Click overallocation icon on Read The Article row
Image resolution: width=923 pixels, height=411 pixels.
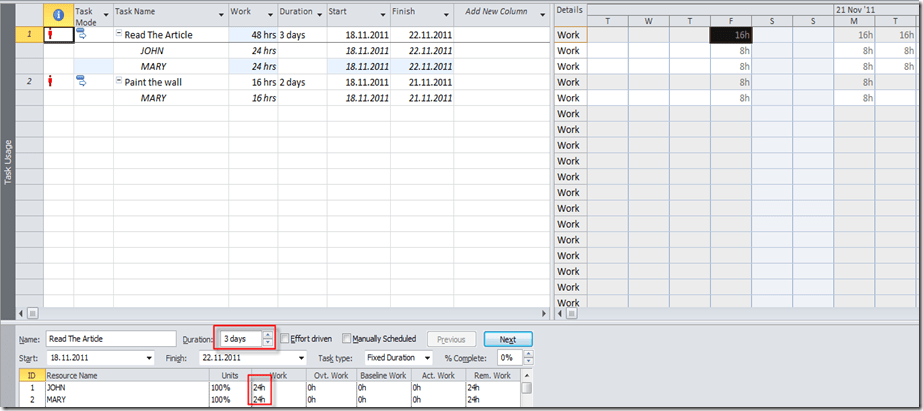(50, 35)
